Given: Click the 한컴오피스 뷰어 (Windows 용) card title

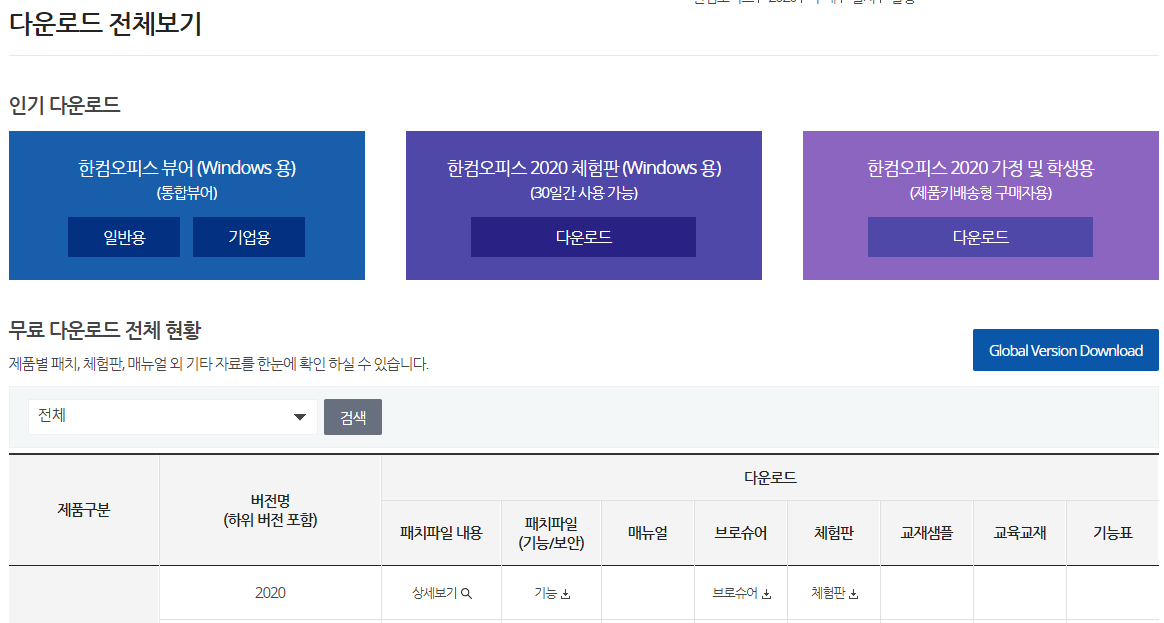Looking at the screenshot, I should point(187,168).
